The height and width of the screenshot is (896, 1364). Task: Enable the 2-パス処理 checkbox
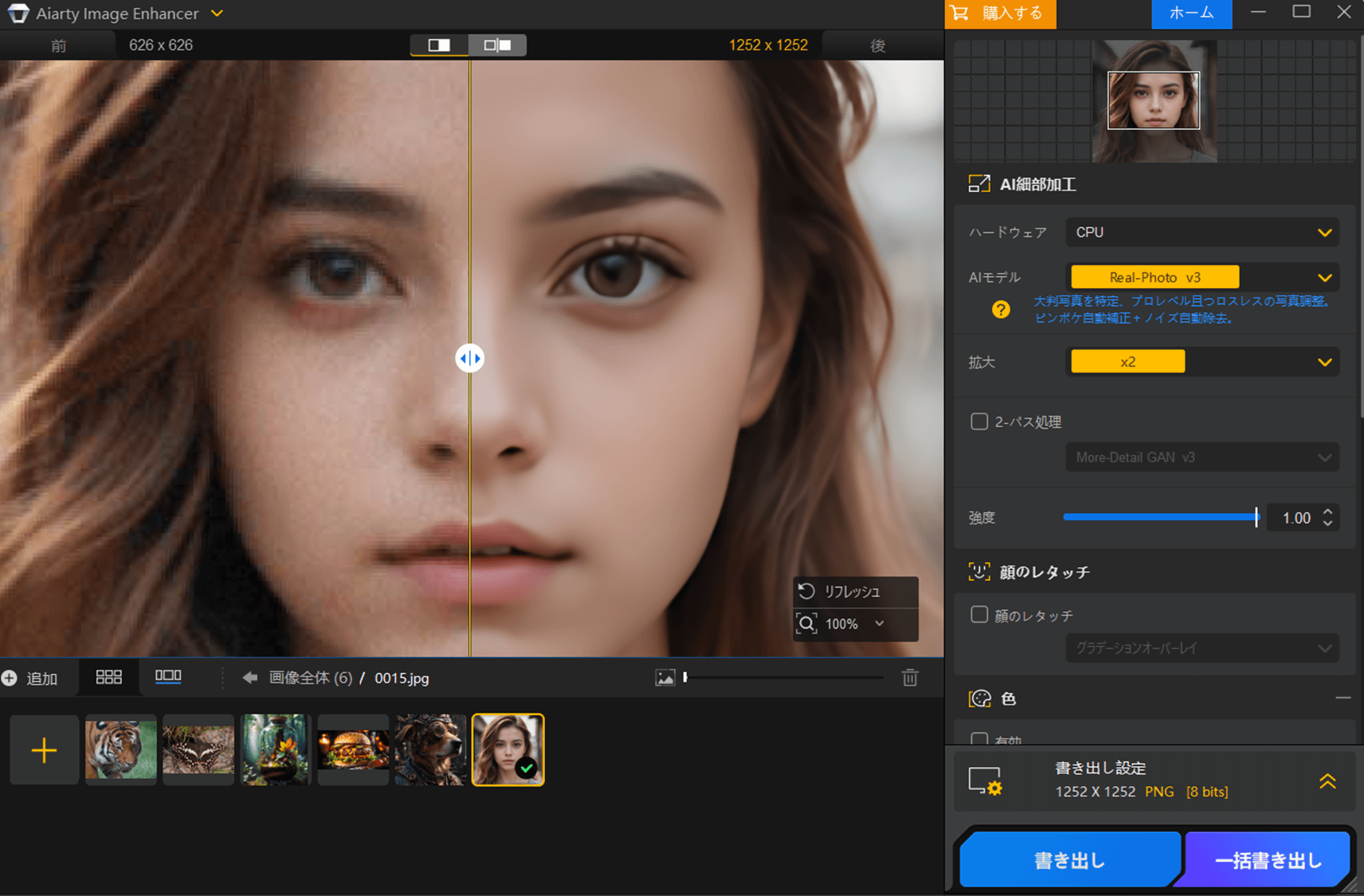[979, 421]
